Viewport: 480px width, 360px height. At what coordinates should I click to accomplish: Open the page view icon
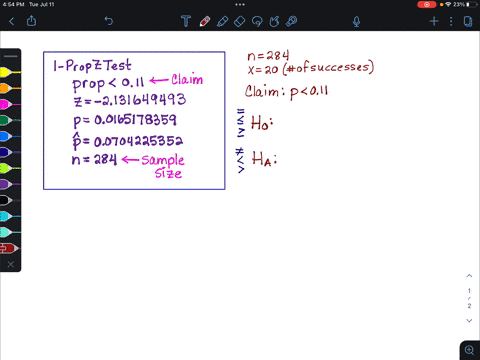tap(468, 21)
